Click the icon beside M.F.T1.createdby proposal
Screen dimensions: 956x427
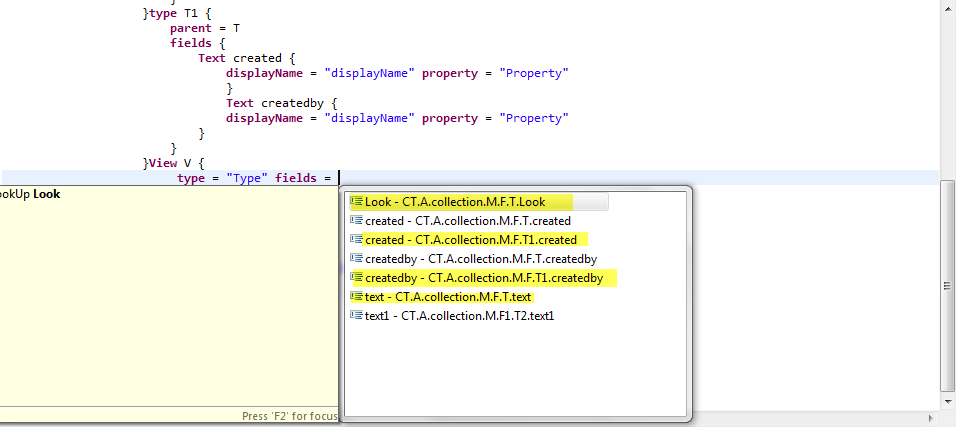(x=359, y=278)
